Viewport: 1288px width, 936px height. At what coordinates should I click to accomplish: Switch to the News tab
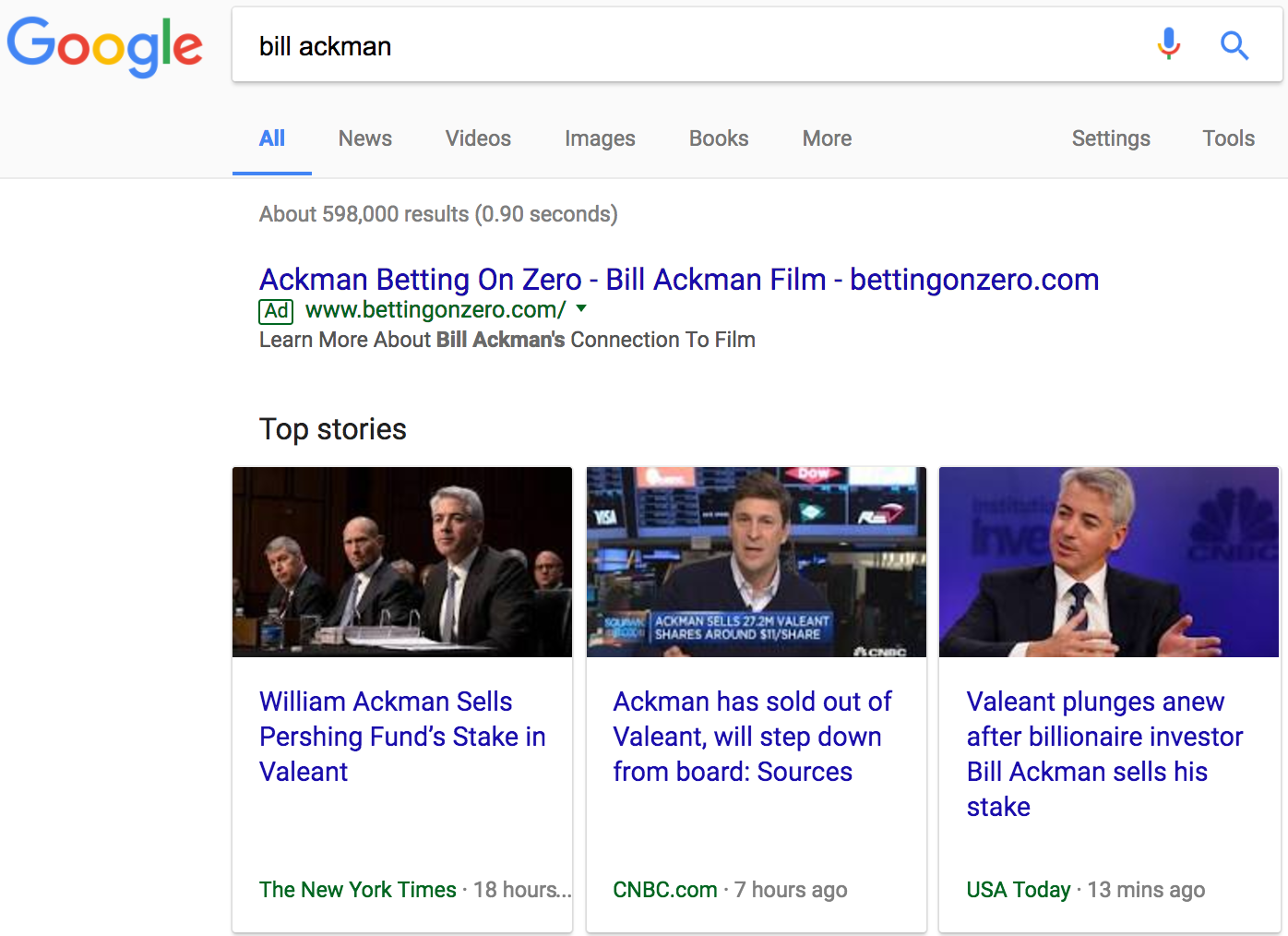[365, 138]
